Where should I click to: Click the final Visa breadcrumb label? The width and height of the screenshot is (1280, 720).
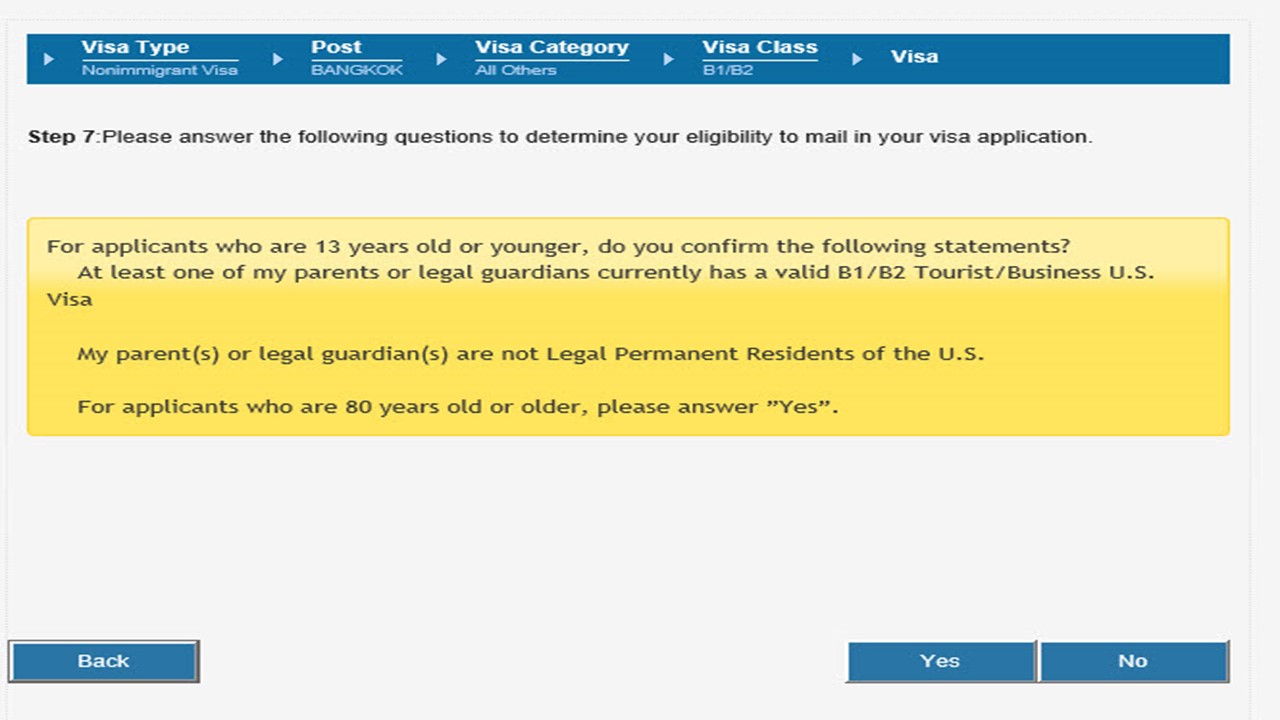coord(914,56)
